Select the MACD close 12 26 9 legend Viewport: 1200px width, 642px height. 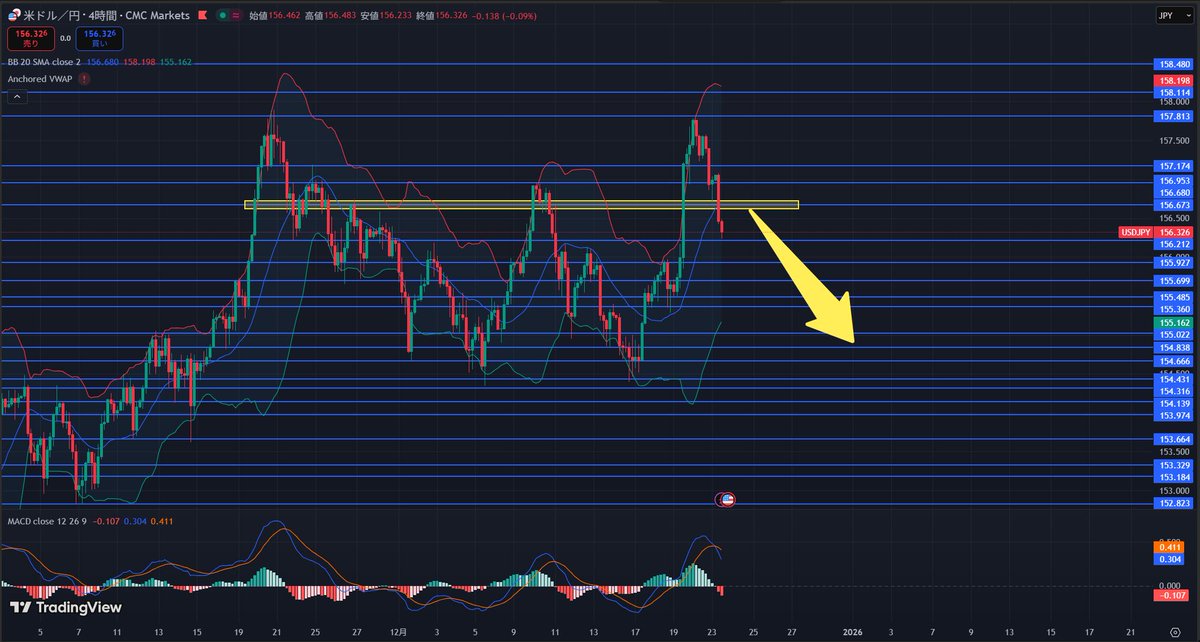pyautogui.click(x=47, y=522)
